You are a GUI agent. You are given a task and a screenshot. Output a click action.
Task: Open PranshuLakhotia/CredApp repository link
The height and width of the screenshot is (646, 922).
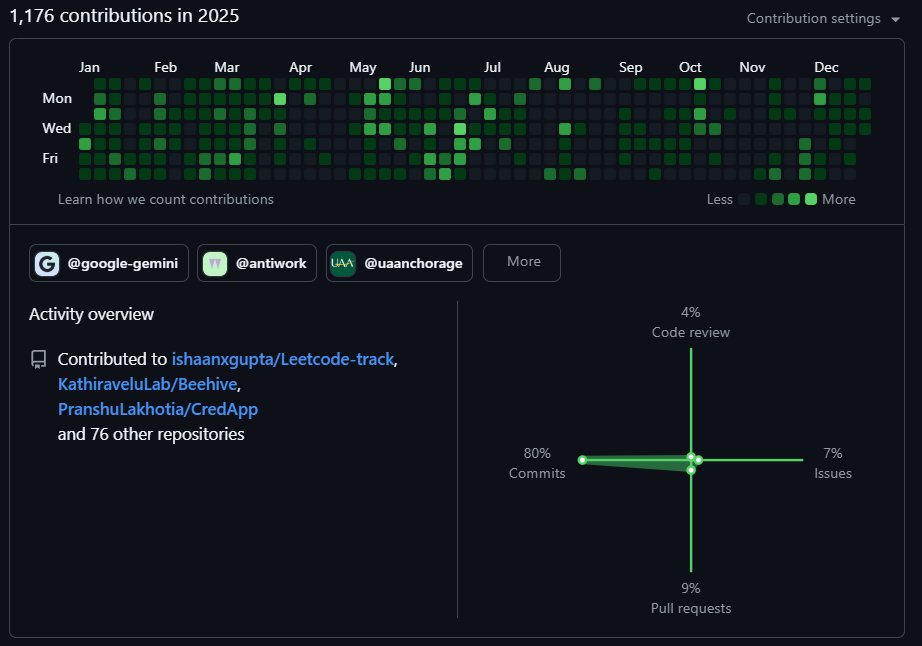158,409
